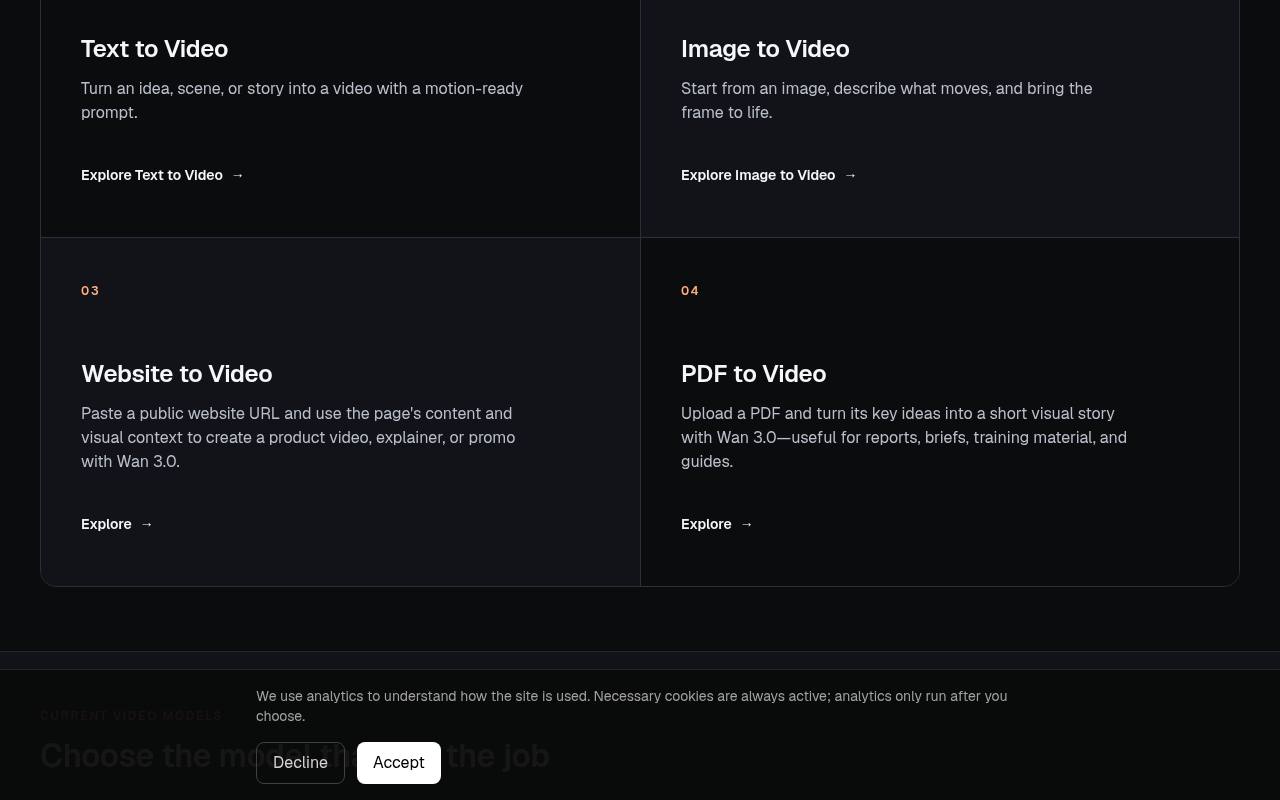Viewport: 1280px width, 800px height.
Task: Click arrow icon in PDF to Video card
Action: pos(746,524)
